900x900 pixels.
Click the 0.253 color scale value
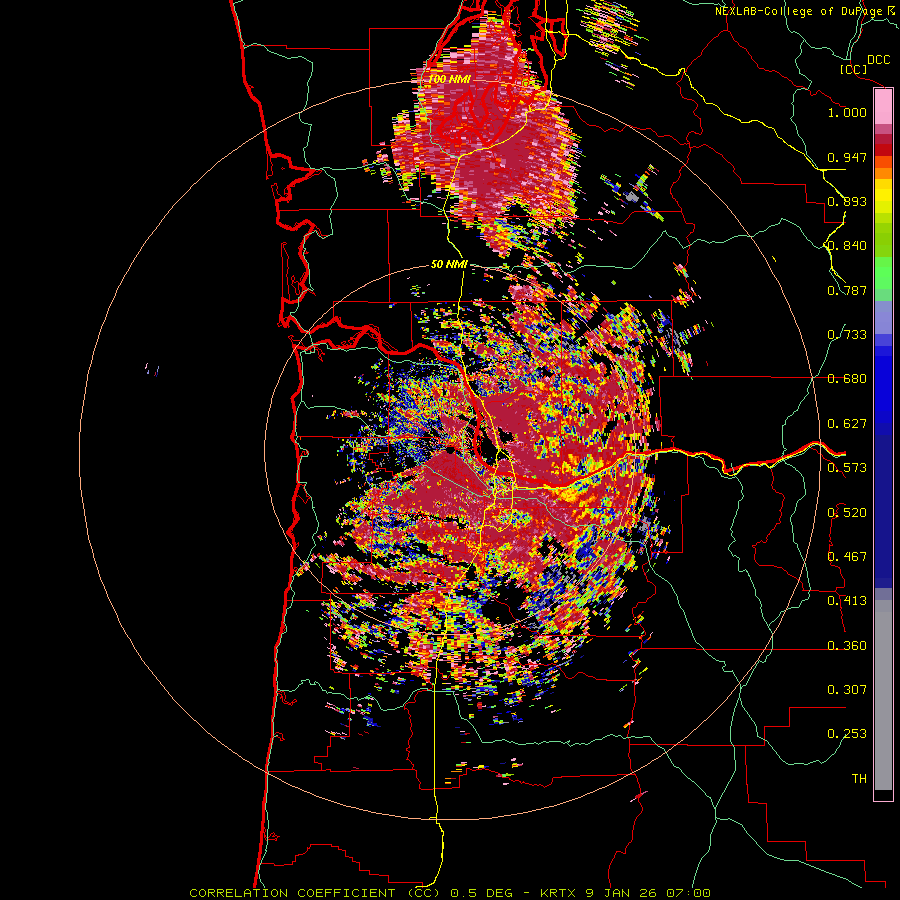tap(847, 734)
